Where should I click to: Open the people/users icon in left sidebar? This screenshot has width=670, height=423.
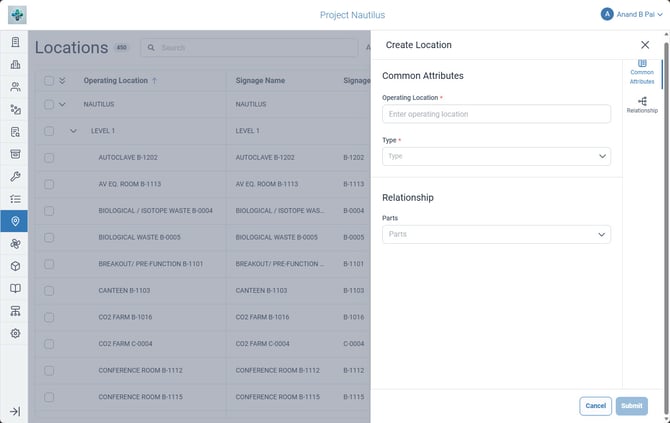point(15,87)
